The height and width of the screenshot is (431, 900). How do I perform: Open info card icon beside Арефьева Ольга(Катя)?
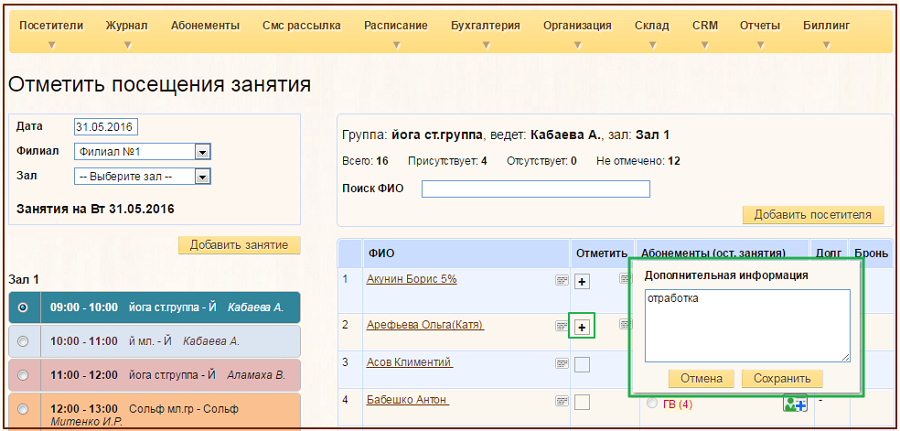561,326
